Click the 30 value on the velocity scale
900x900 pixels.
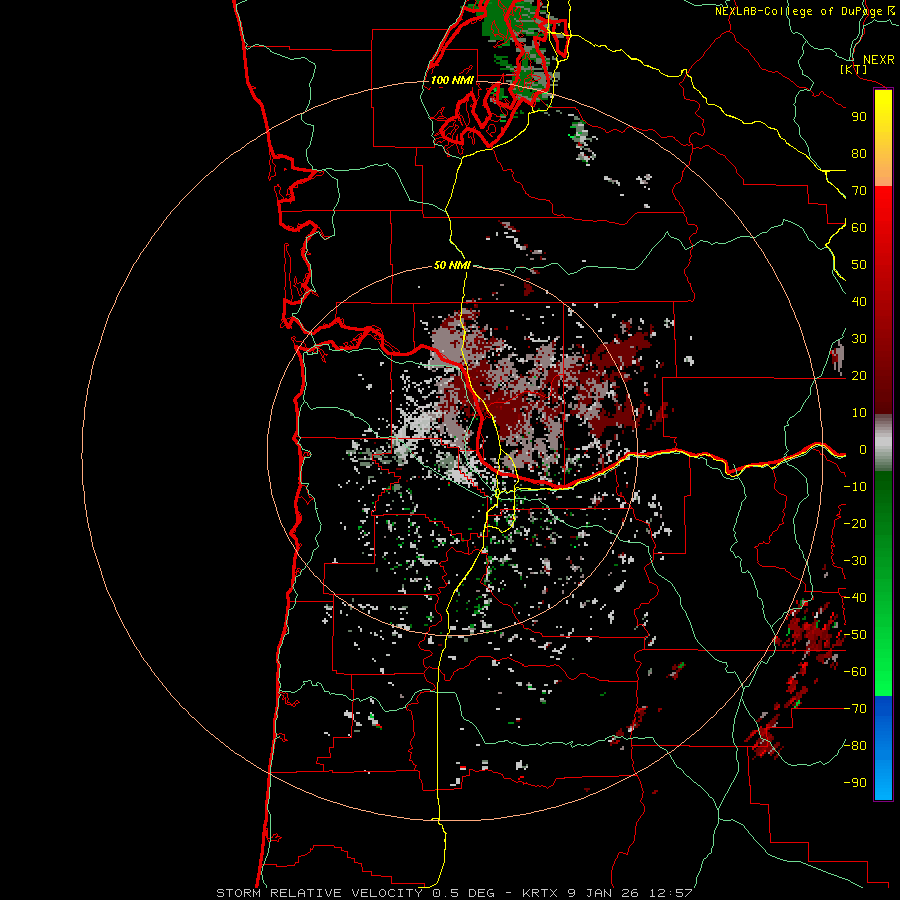point(859,339)
